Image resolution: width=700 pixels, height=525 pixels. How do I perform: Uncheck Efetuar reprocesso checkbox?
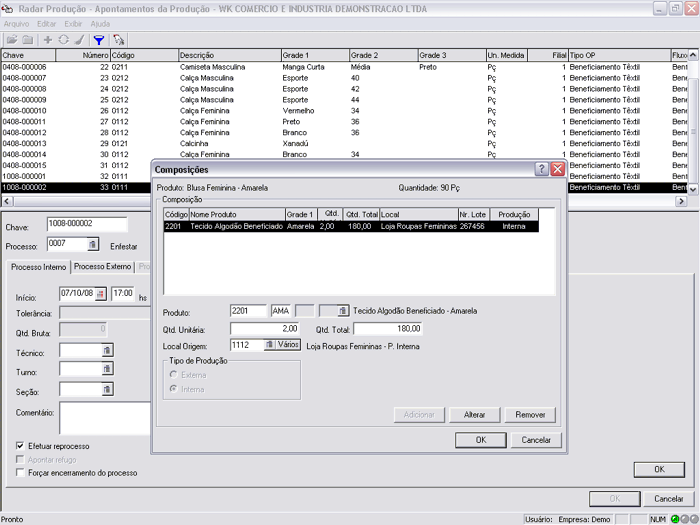[x=21, y=446]
